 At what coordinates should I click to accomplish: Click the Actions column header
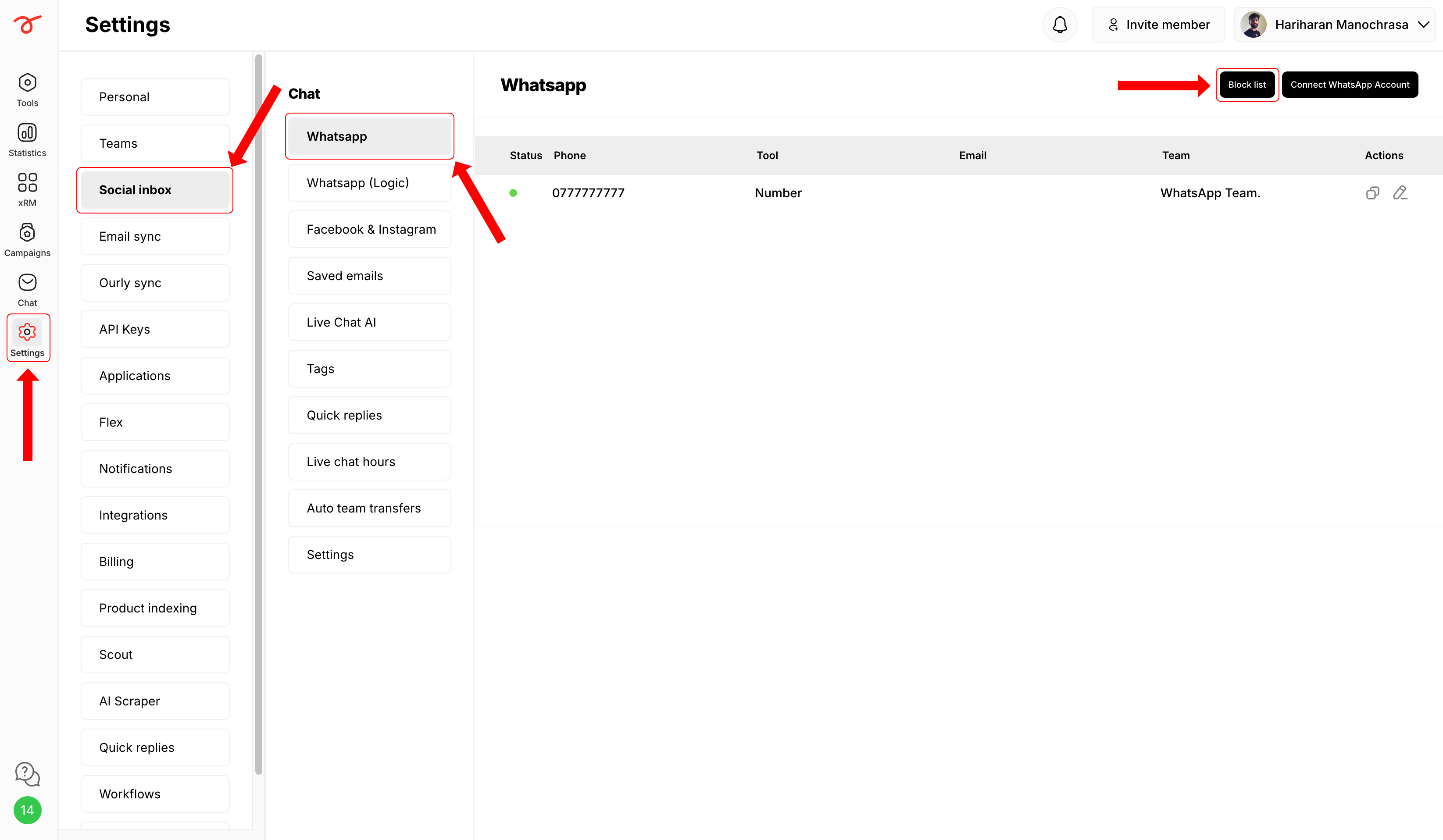(x=1383, y=155)
